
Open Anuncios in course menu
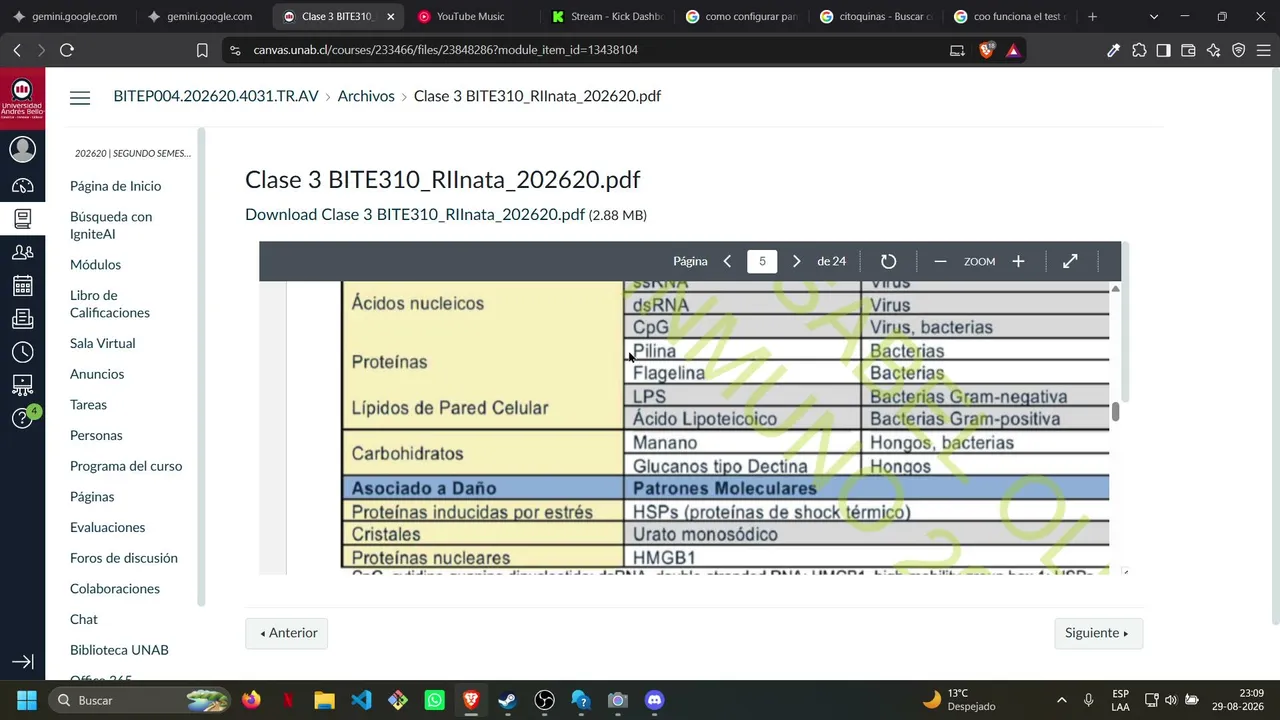97,374
